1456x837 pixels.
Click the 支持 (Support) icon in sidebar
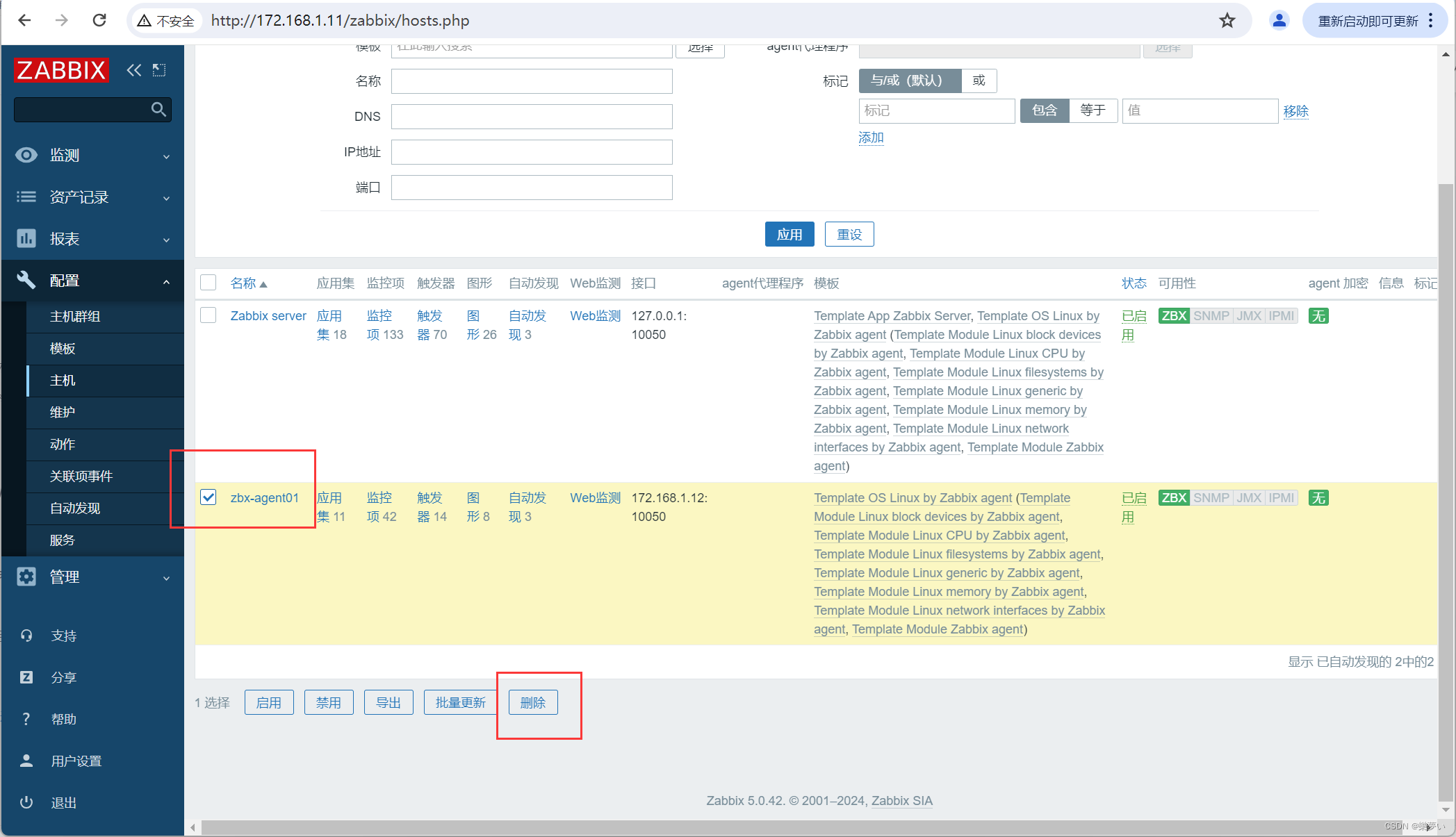[26, 635]
